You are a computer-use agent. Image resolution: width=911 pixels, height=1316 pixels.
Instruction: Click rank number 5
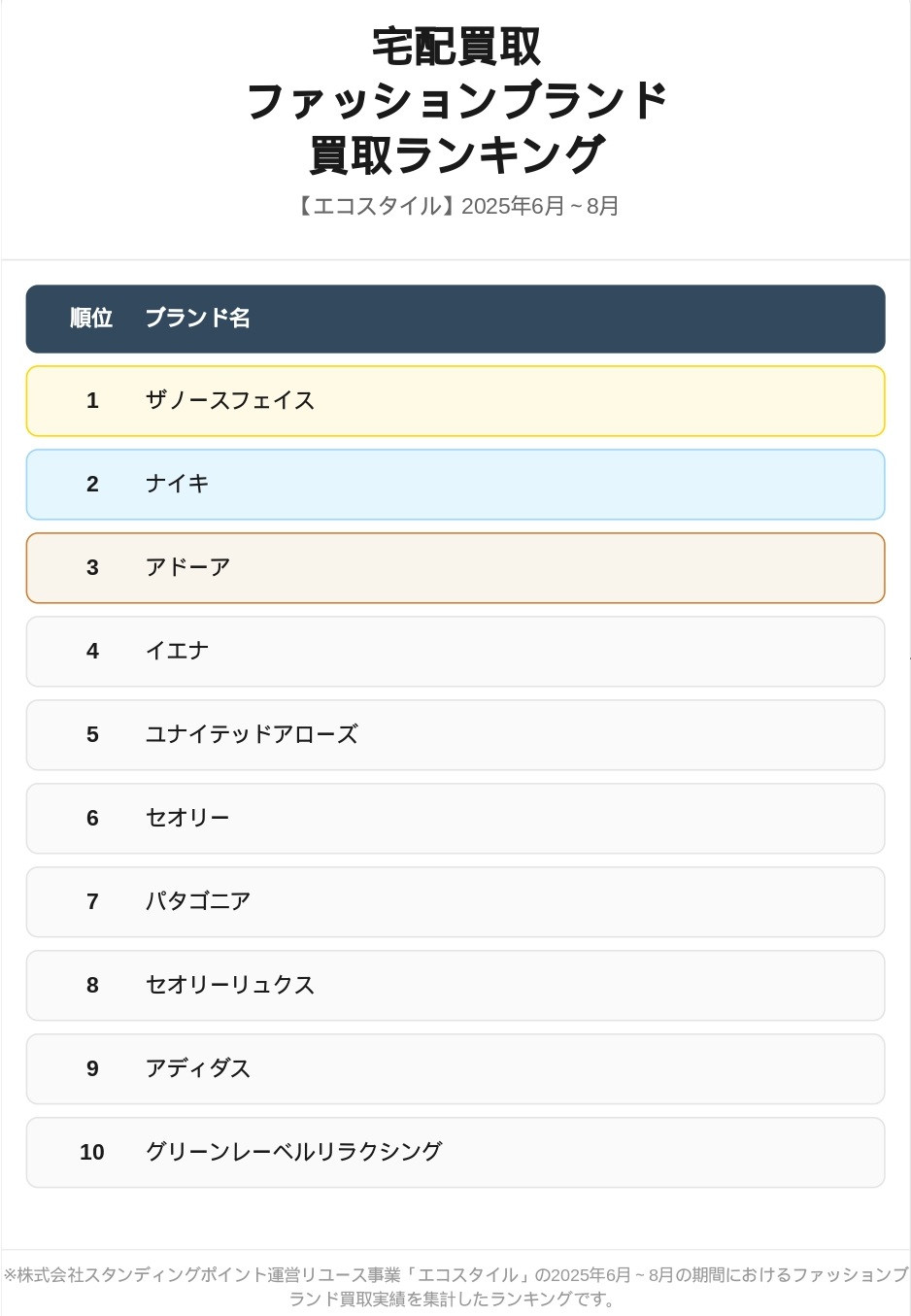coord(92,735)
